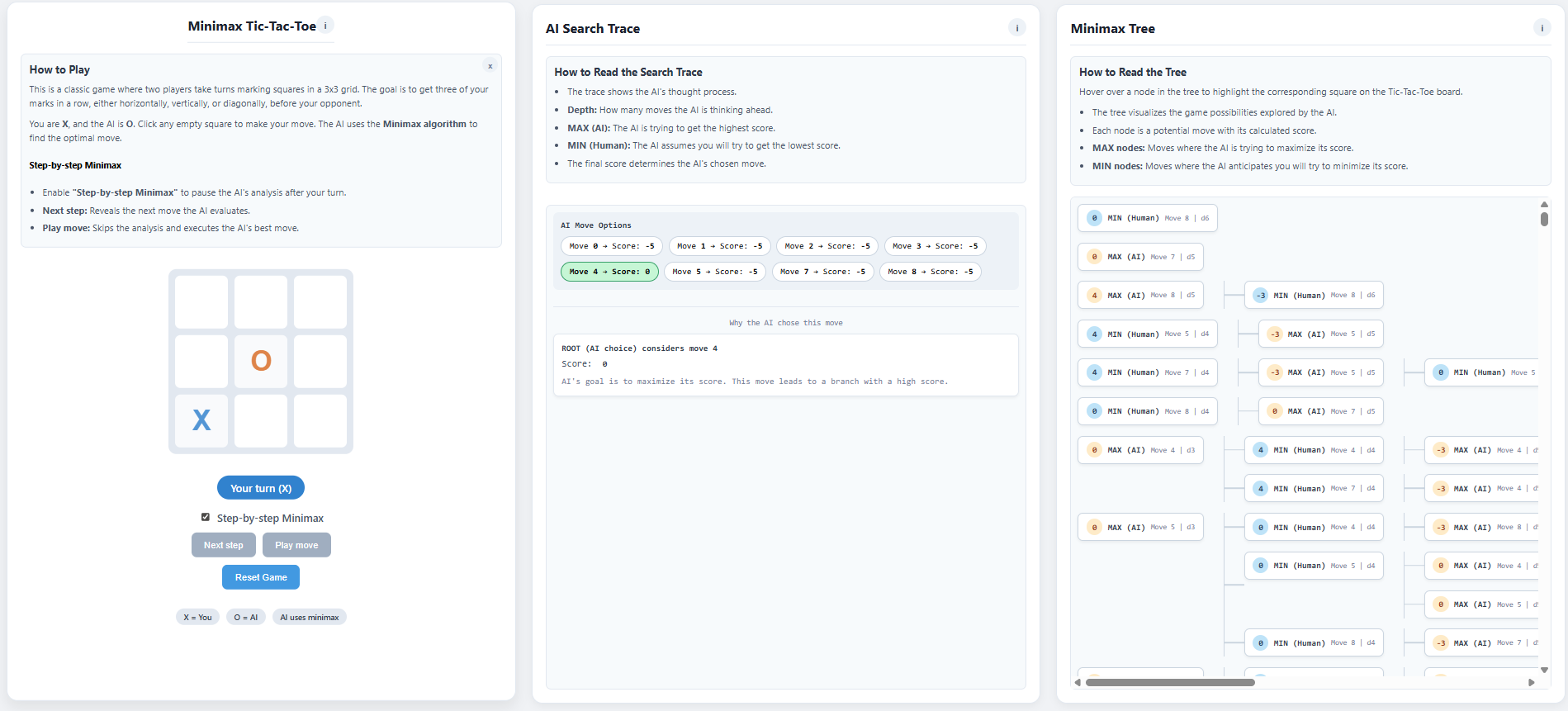The image size is (1568, 711).
Task: Select tree node MAX (AI) Move 4 d3
Action: [1140, 450]
